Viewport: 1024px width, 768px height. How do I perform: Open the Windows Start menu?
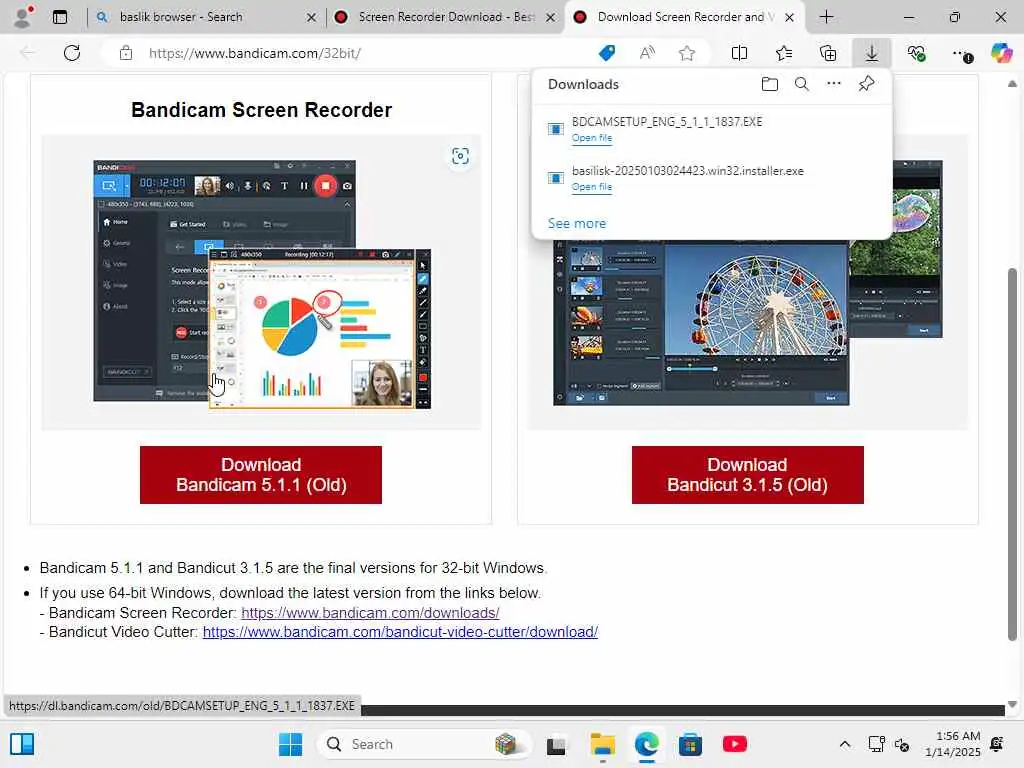[291, 744]
